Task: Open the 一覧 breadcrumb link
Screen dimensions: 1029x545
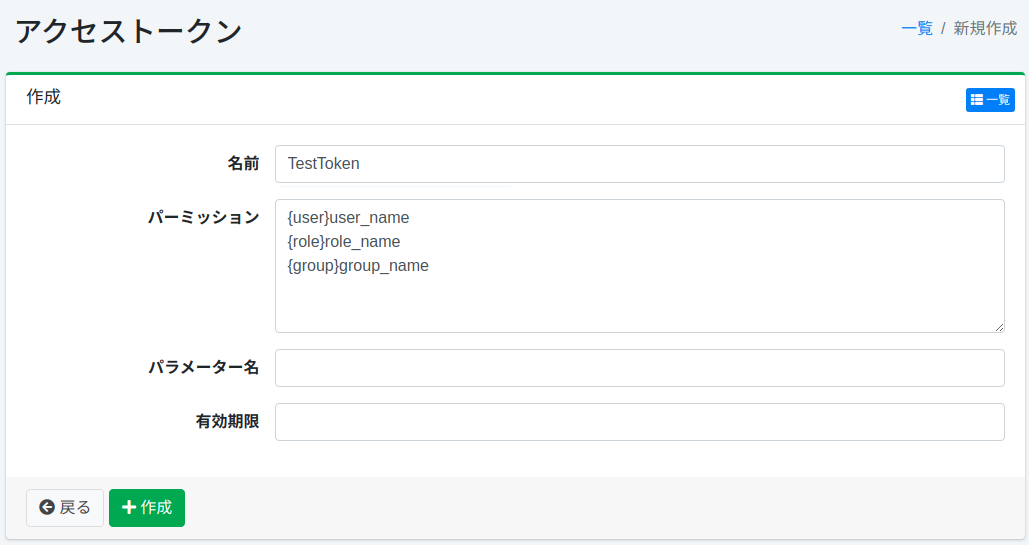Action: [x=916, y=28]
